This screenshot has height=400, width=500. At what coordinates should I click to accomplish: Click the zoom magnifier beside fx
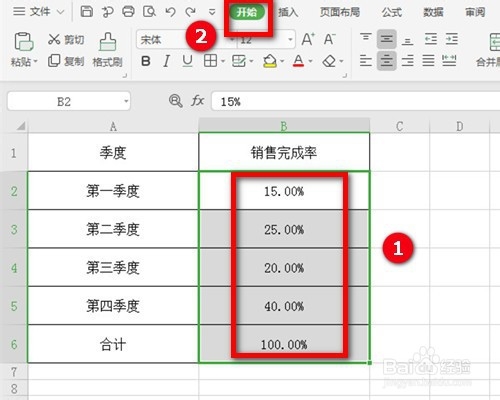175,100
